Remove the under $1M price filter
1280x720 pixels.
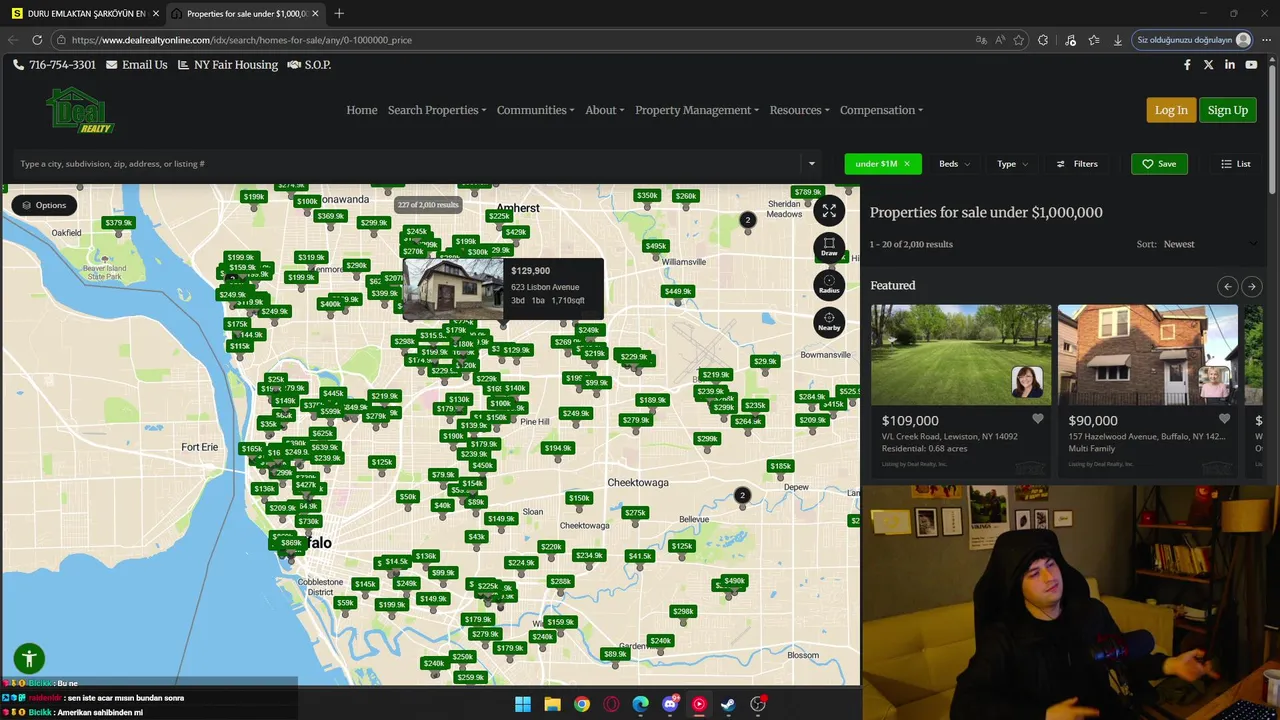pos(907,164)
